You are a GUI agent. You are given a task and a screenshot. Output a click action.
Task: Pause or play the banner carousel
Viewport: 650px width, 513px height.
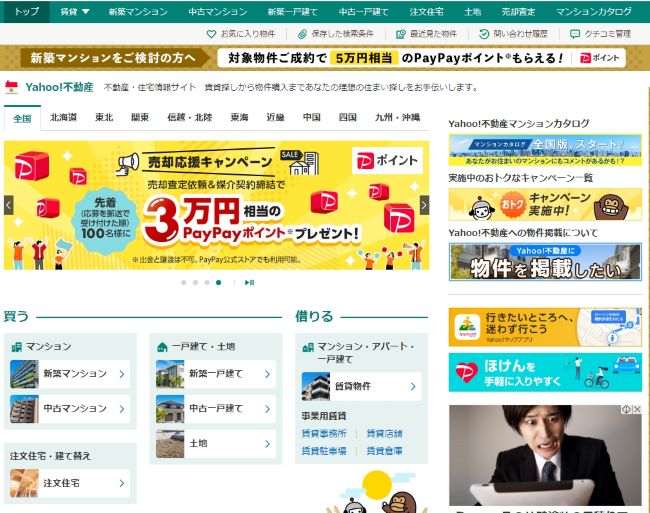pyautogui.click(x=250, y=283)
